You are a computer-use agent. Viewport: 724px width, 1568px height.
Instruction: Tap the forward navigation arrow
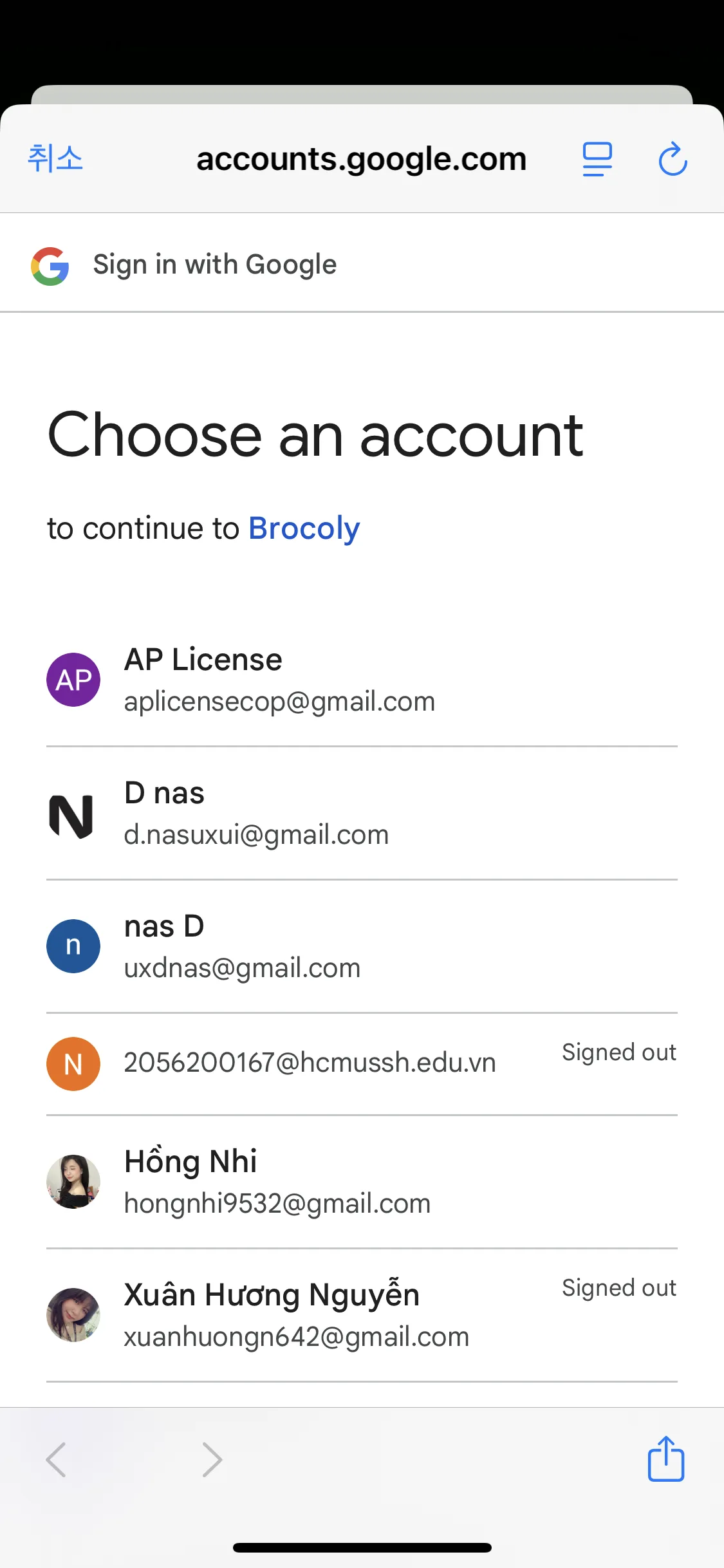212,1459
